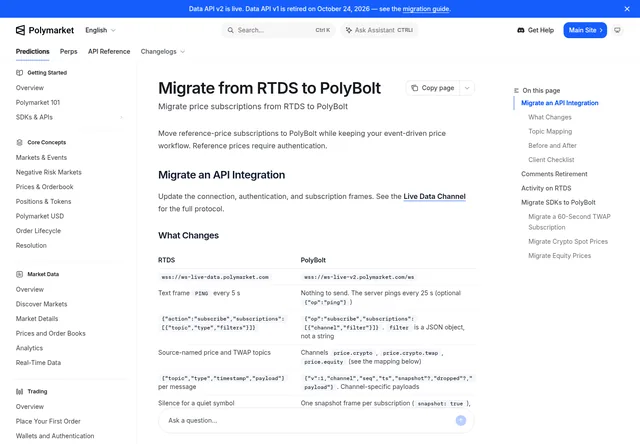Jump to Topic Mapping section
This screenshot has height=444, width=640.
[x=550, y=131]
